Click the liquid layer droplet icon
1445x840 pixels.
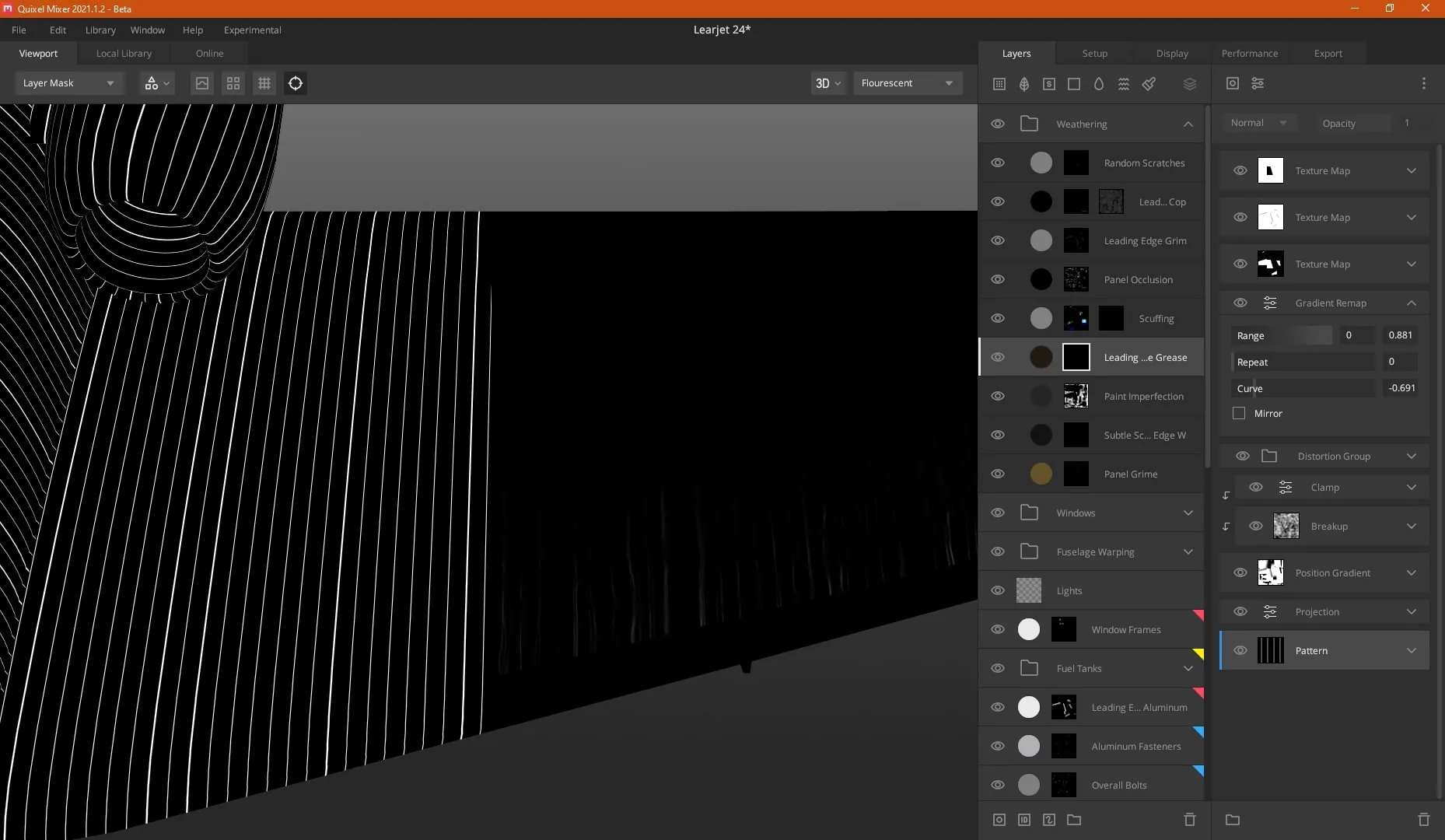tap(1099, 84)
